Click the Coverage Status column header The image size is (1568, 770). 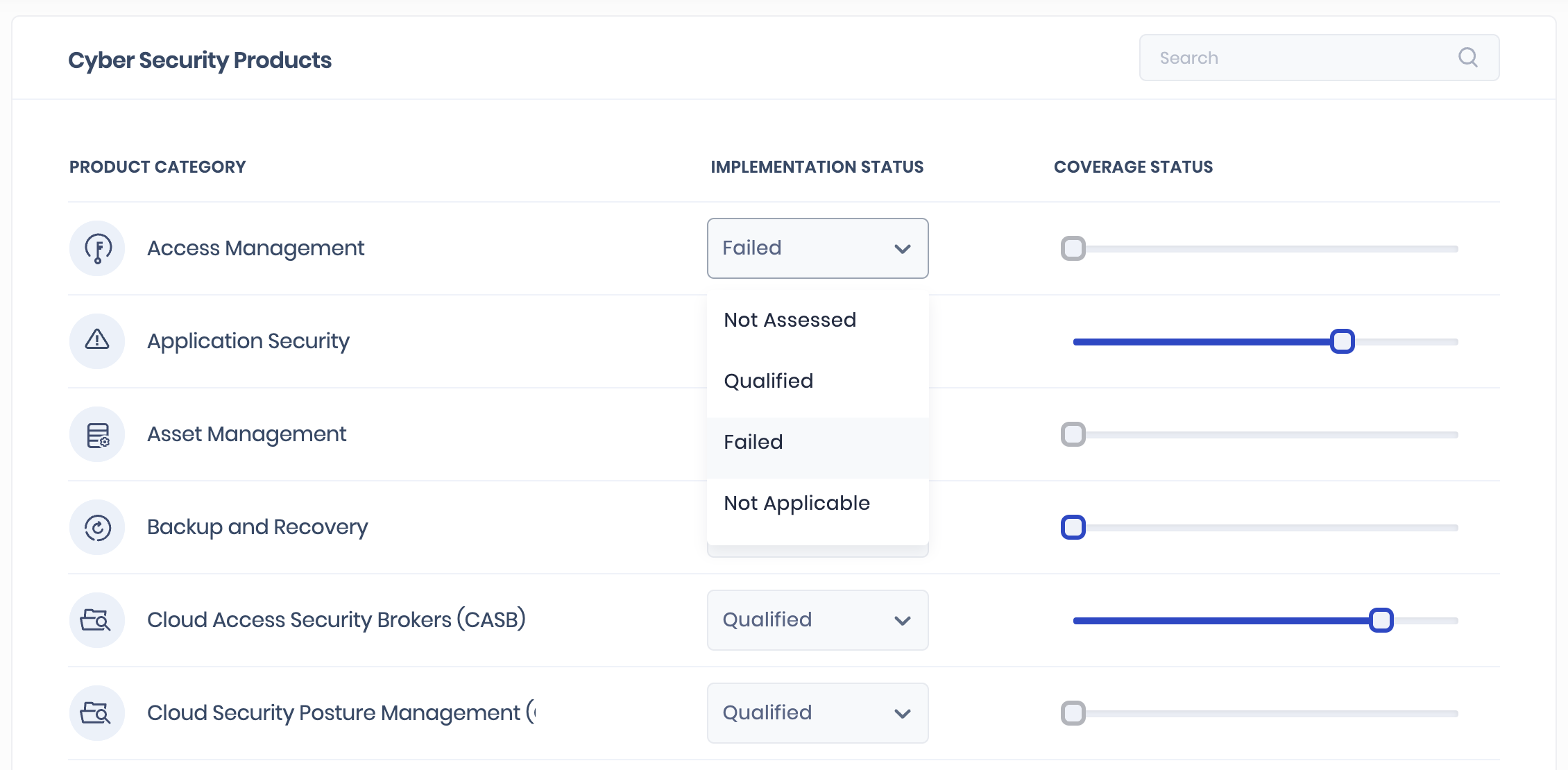coord(1134,167)
